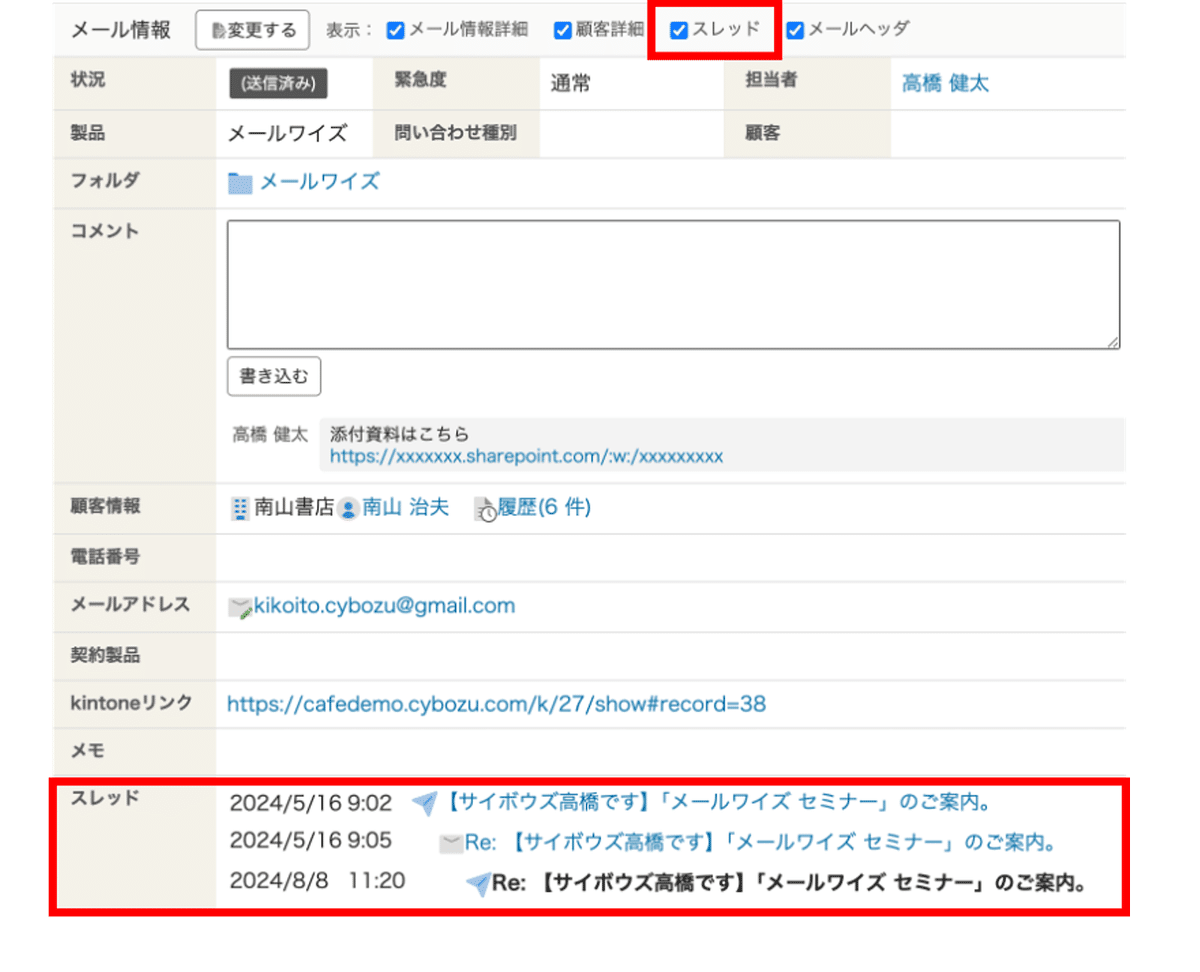Open the company icon for 南山書店
This screenshot has width=1200, height=972.
point(240,508)
